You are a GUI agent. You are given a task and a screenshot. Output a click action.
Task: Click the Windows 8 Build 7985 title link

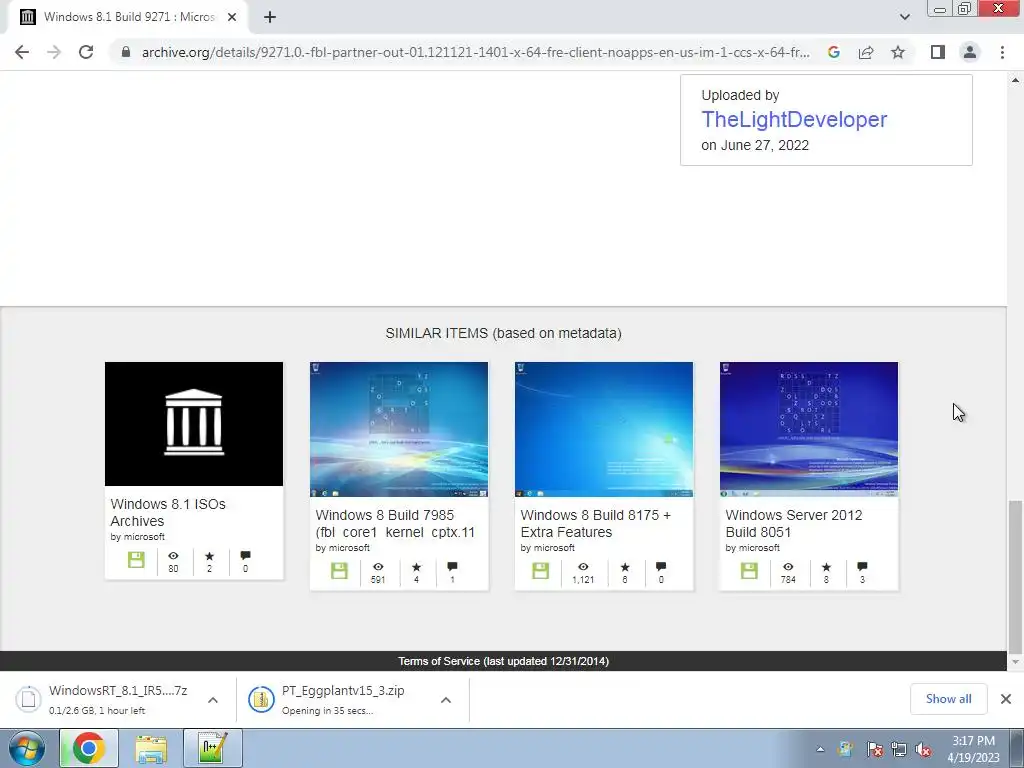pos(395,524)
